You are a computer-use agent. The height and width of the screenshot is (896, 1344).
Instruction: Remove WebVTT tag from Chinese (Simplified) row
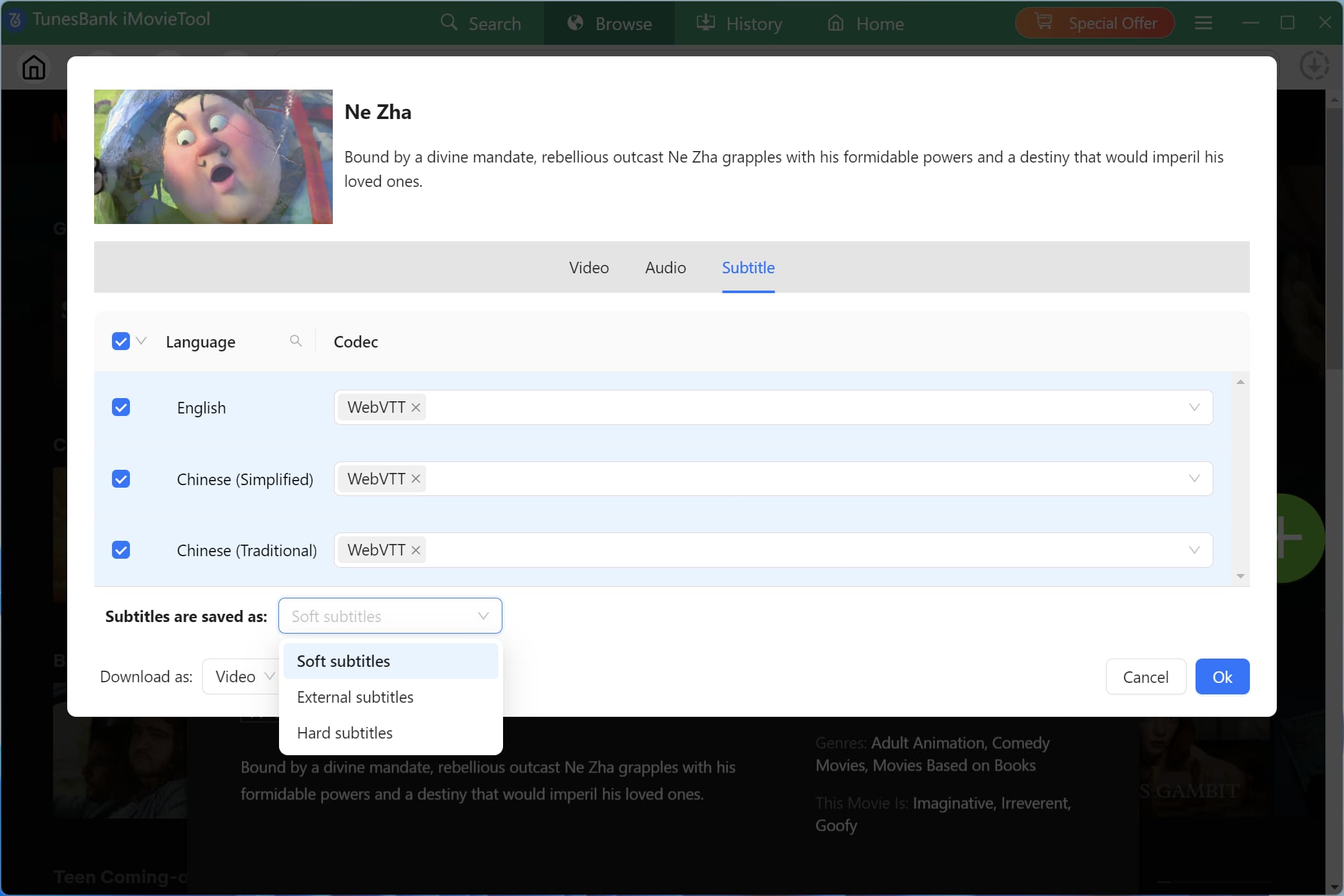pyautogui.click(x=416, y=479)
